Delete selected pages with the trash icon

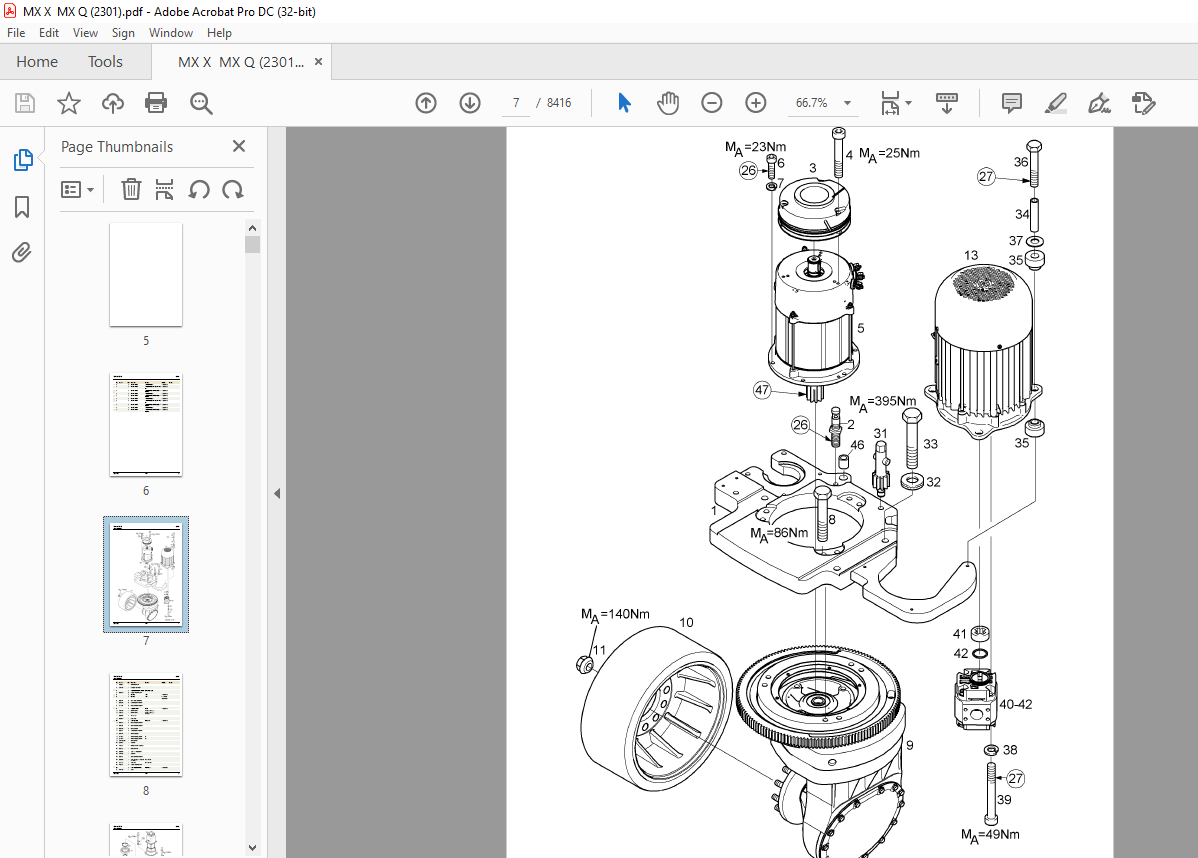pos(131,189)
